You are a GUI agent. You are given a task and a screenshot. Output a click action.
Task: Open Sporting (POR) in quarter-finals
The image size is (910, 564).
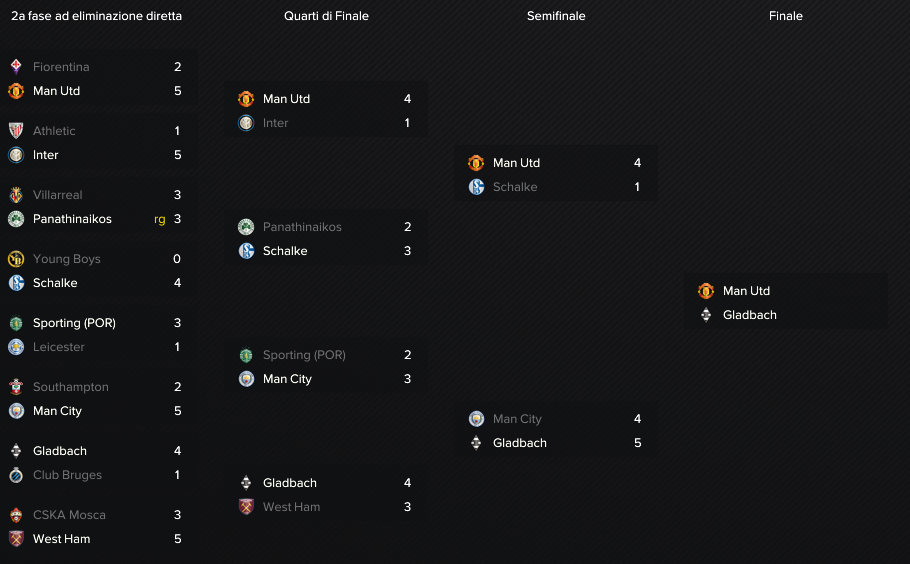point(304,355)
